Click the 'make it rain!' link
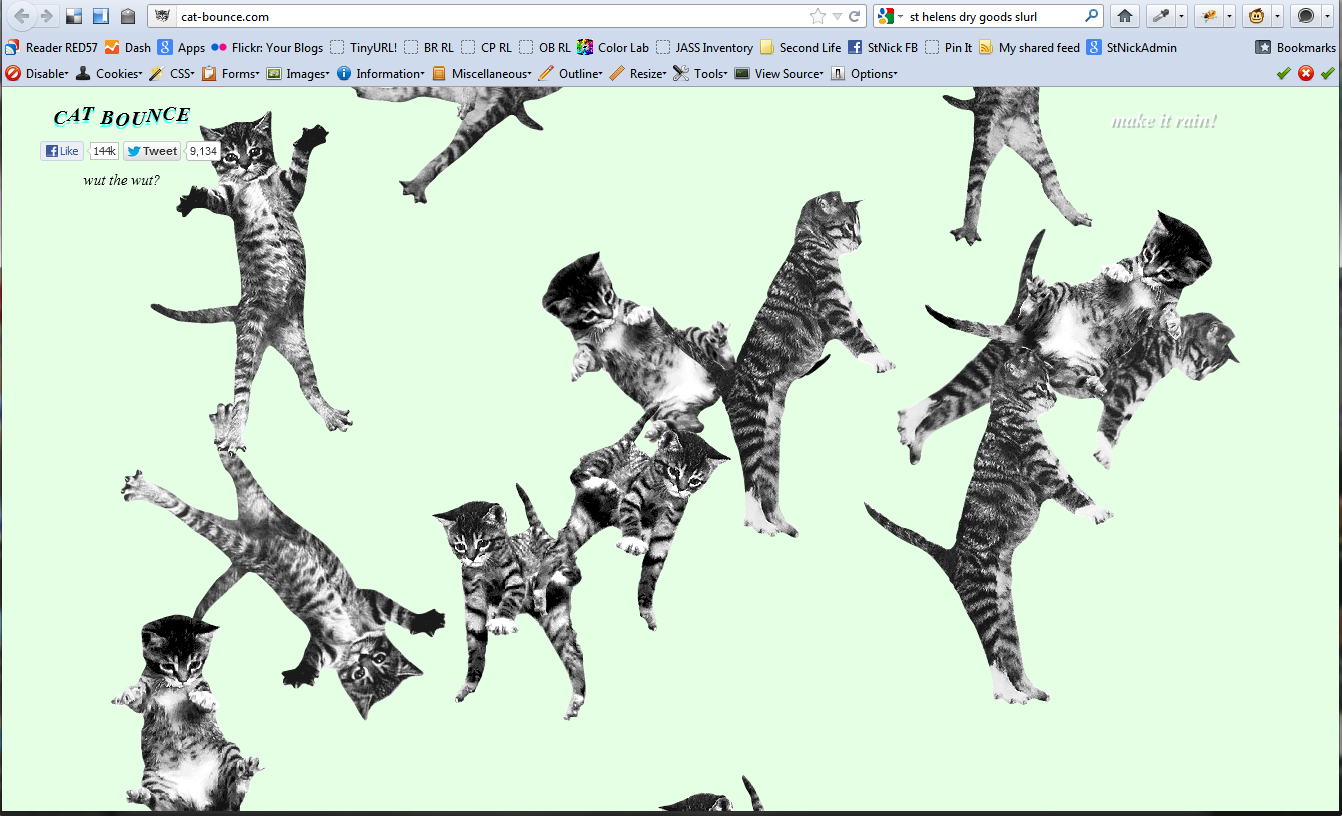The image size is (1342, 816). [x=1164, y=122]
